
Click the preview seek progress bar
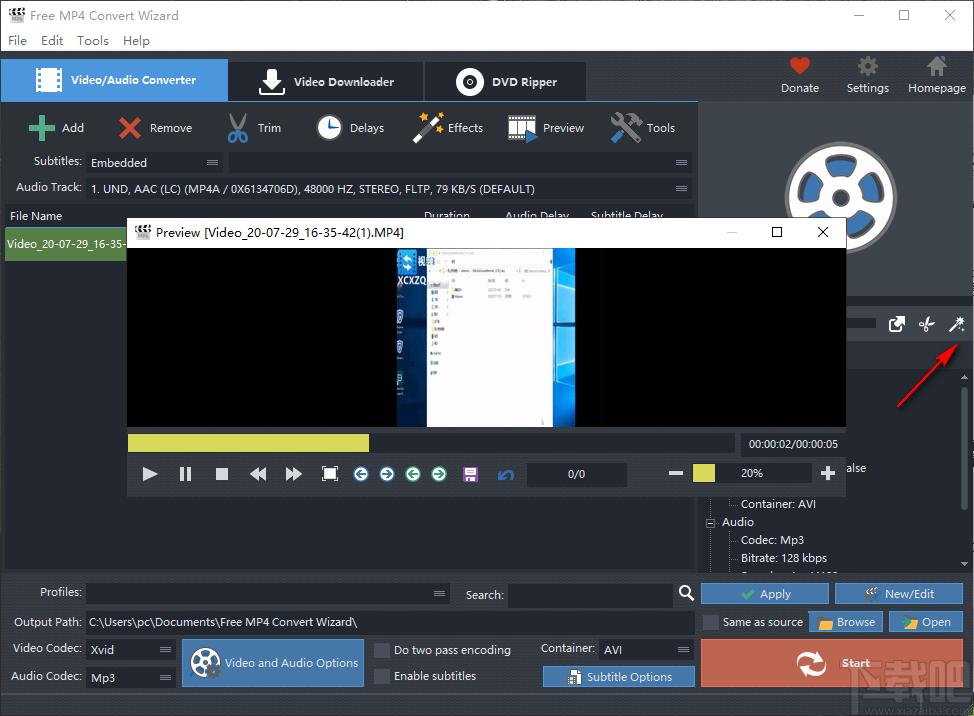tap(431, 443)
